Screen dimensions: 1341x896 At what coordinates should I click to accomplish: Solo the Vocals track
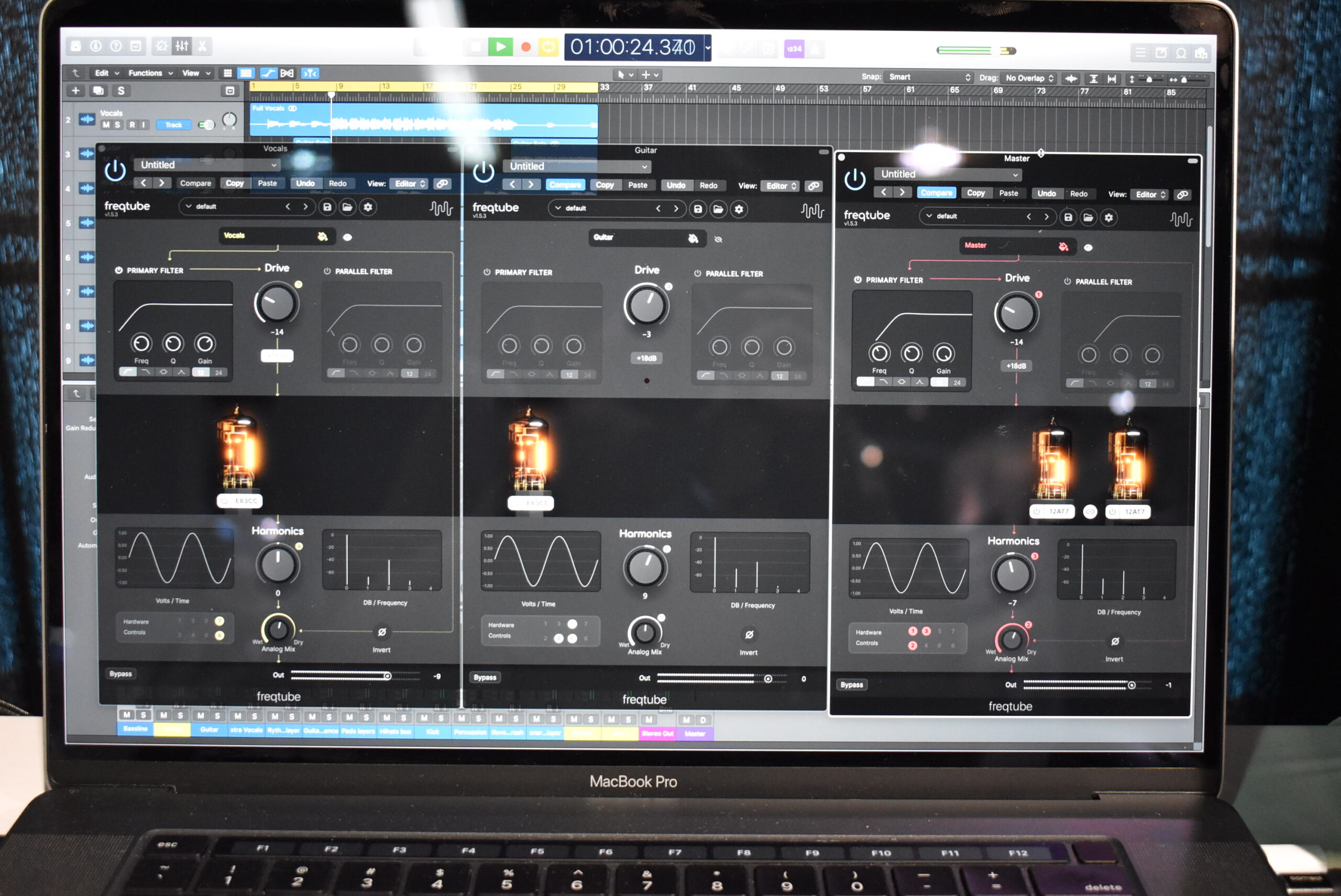coord(118,125)
